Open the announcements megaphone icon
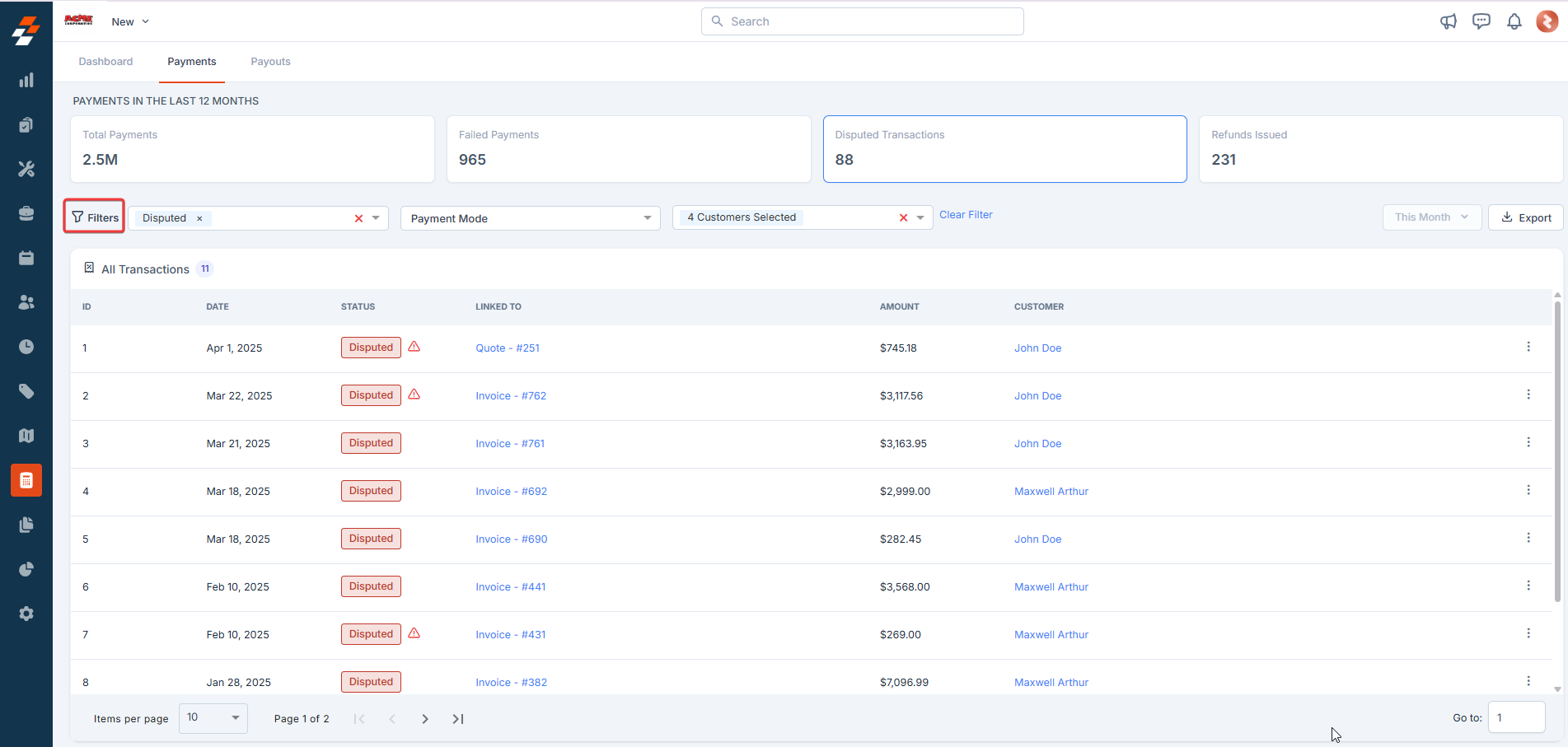This screenshot has width=1568, height=747. pyautogui.click(x=1449, y=21)
